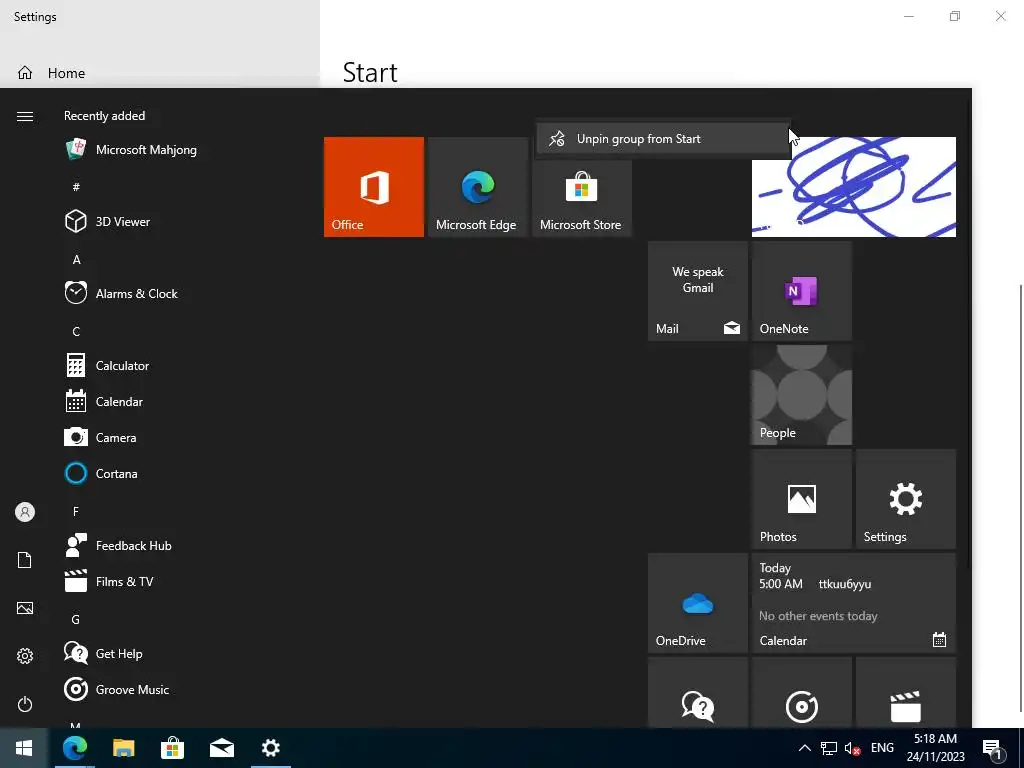Click the muted volume icon in the tray
This screenshot has height=768, width=1024.
(x=852, y=748)
